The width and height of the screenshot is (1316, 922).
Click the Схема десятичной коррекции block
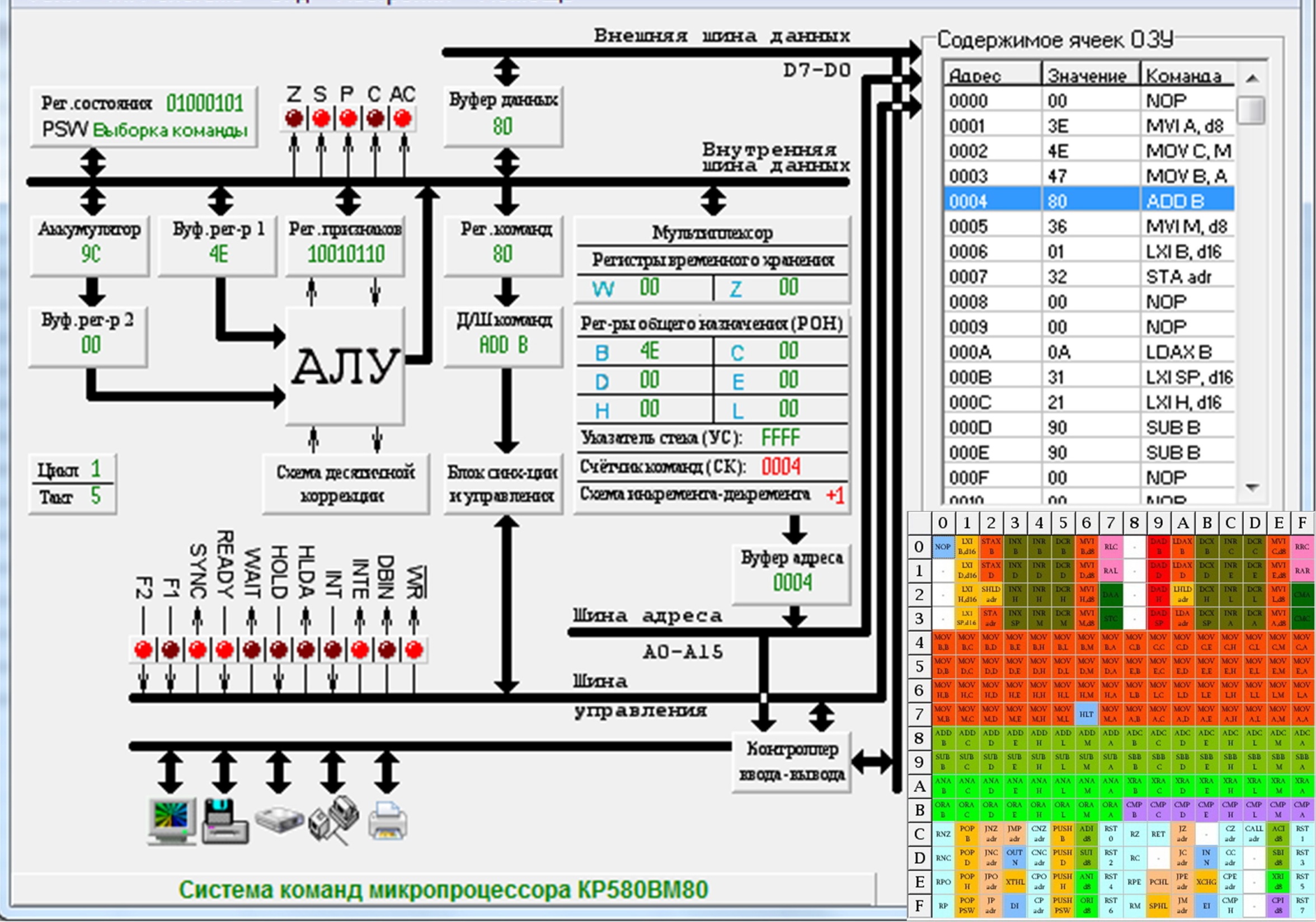tap(346, 484)
